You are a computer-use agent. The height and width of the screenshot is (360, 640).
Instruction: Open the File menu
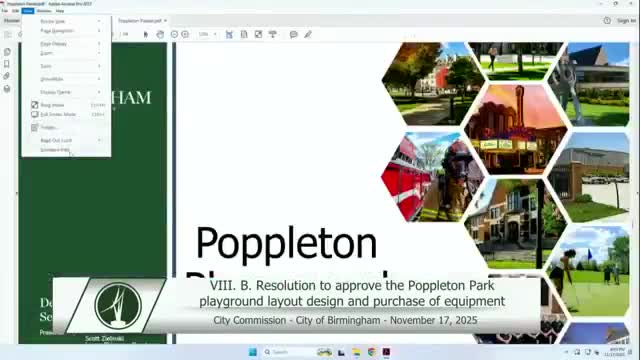point(5,11)
